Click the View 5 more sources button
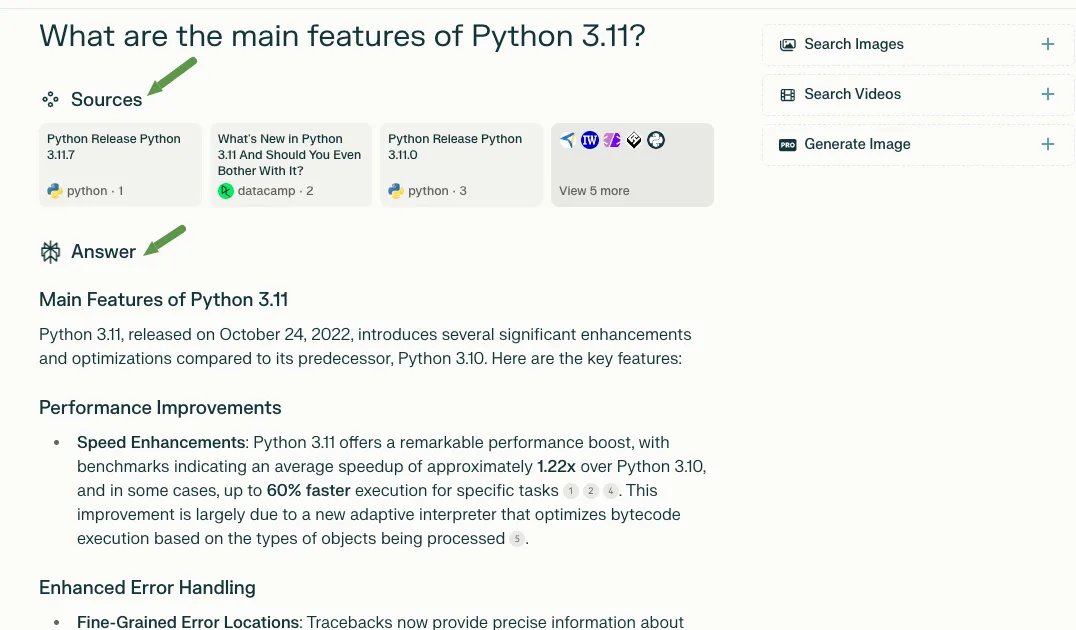1076x630 pixels. click(x=594, y=191)
